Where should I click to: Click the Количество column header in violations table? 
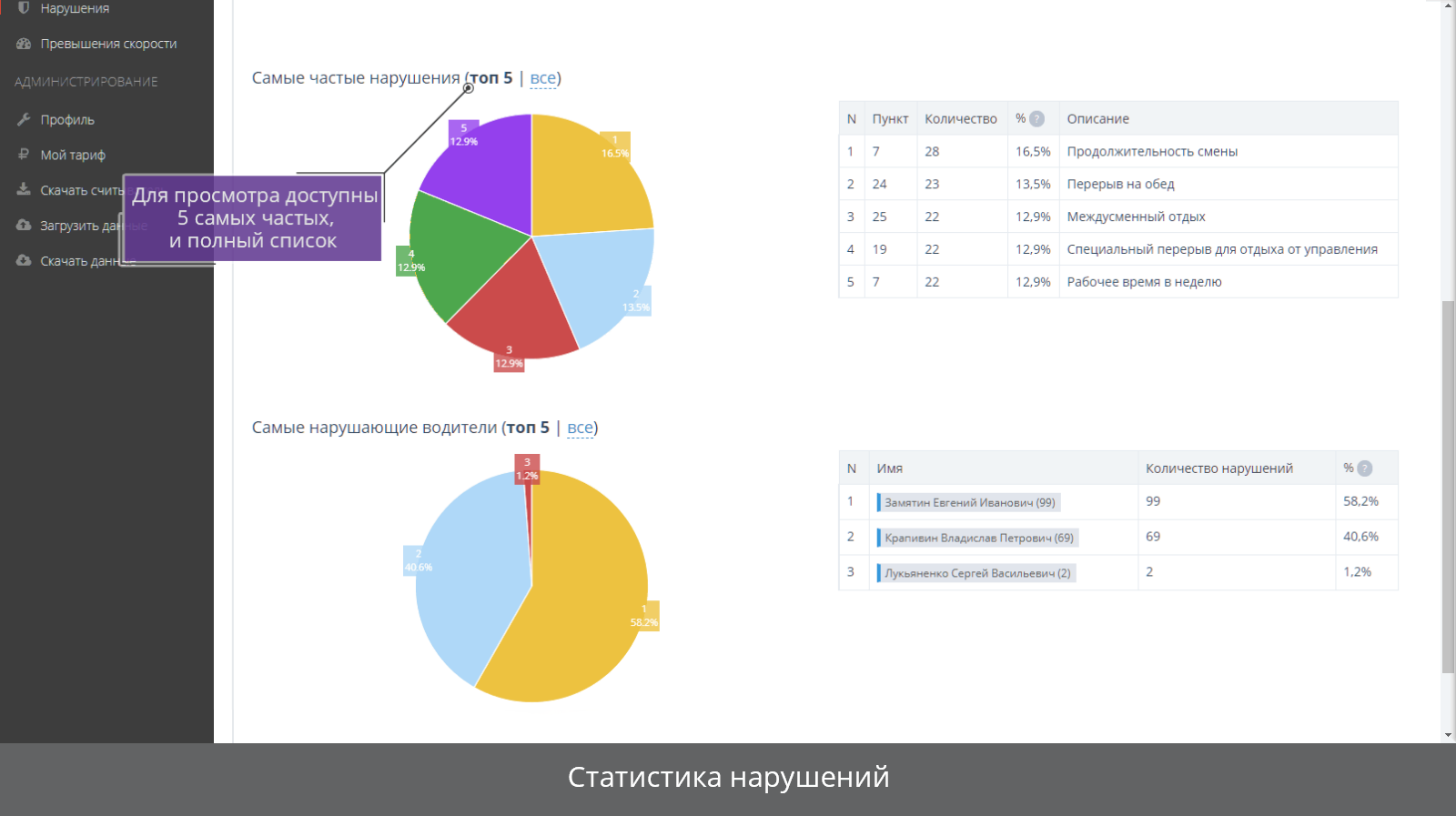pos(961,119)
